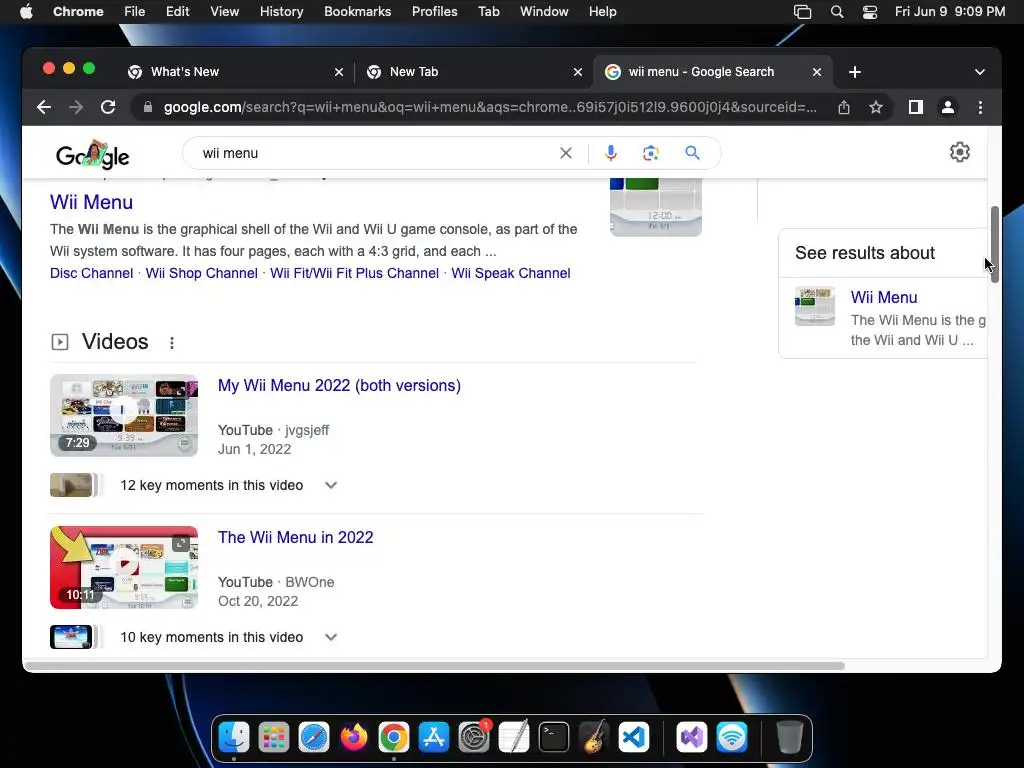Expand 10 key moments in this video
The width and height of the screenshot is (1024, 768).
pyautogui.click(x=330, y=637)
